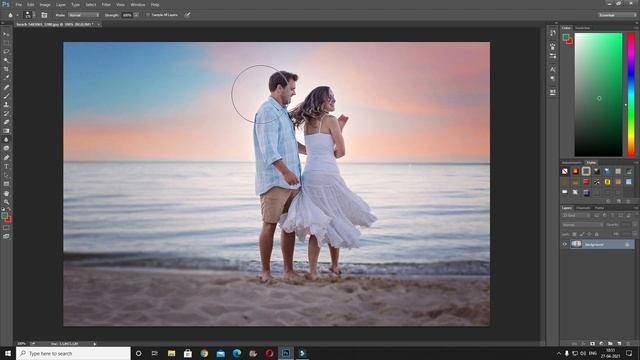Screen dimensions: 640x360
Task: Change the screen mode from the toolbox
Action: [6, 236]
